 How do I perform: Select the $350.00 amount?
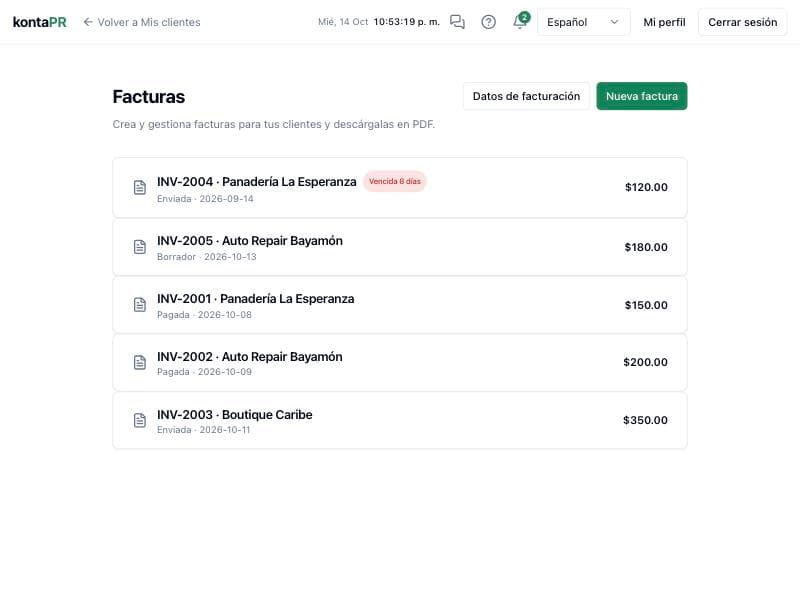(x=645, y=420)
